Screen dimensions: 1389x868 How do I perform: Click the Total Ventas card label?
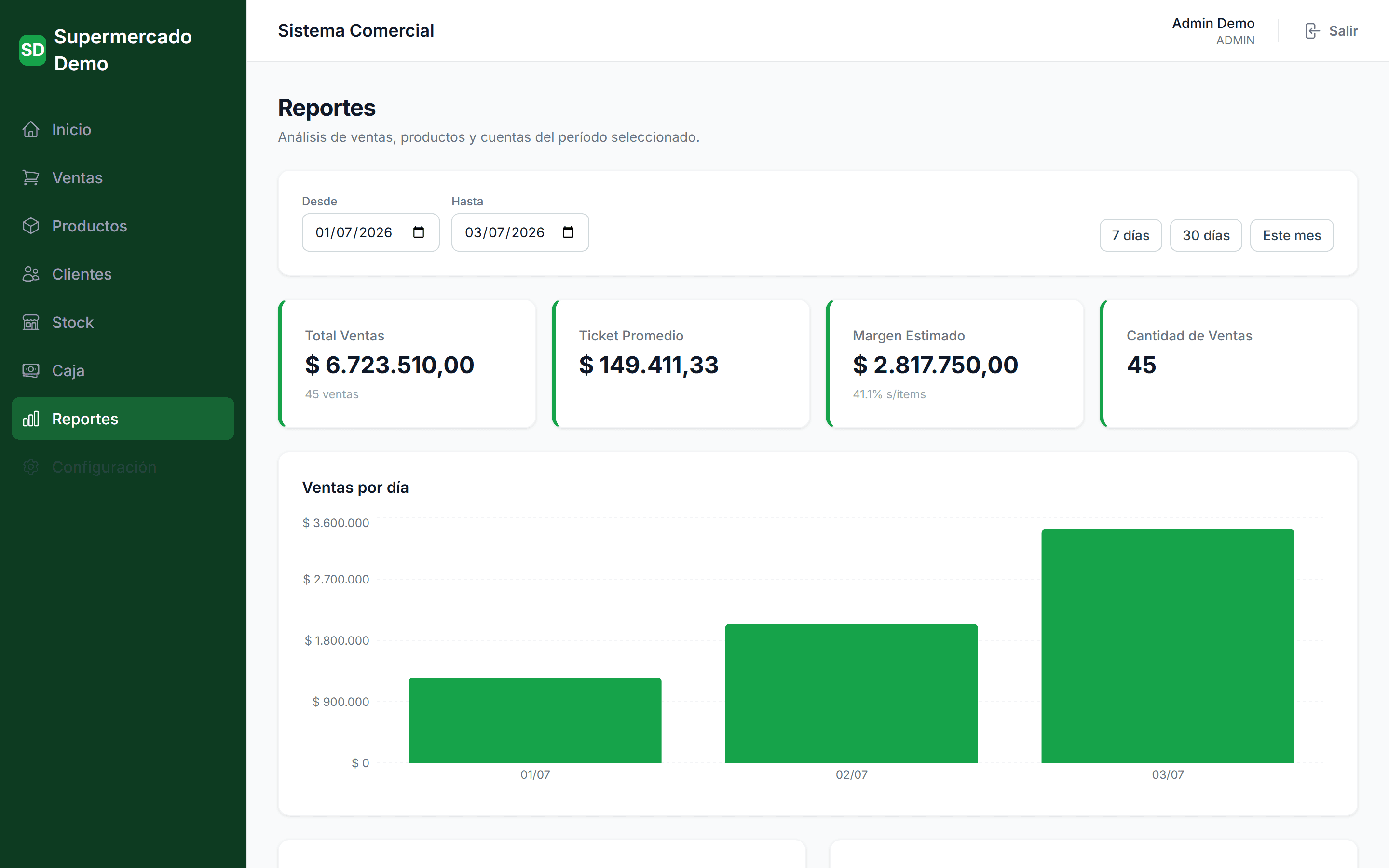point(344,335)
